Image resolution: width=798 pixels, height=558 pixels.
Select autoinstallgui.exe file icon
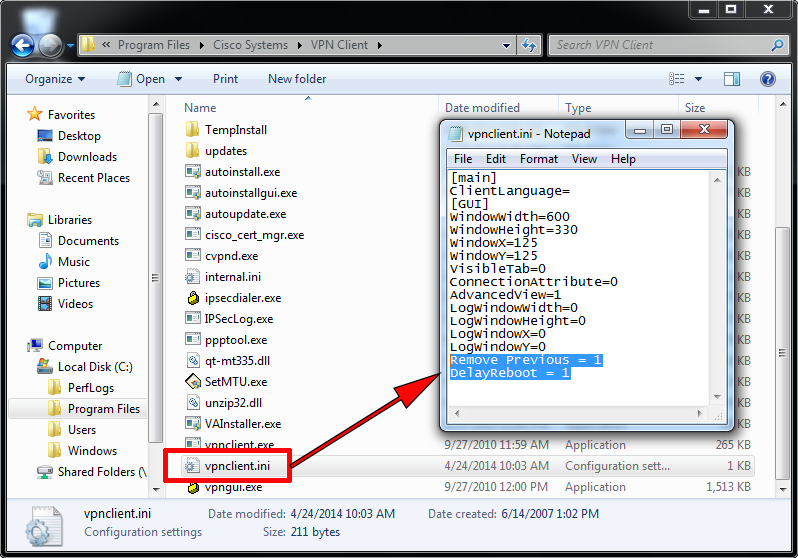point(192,192)
